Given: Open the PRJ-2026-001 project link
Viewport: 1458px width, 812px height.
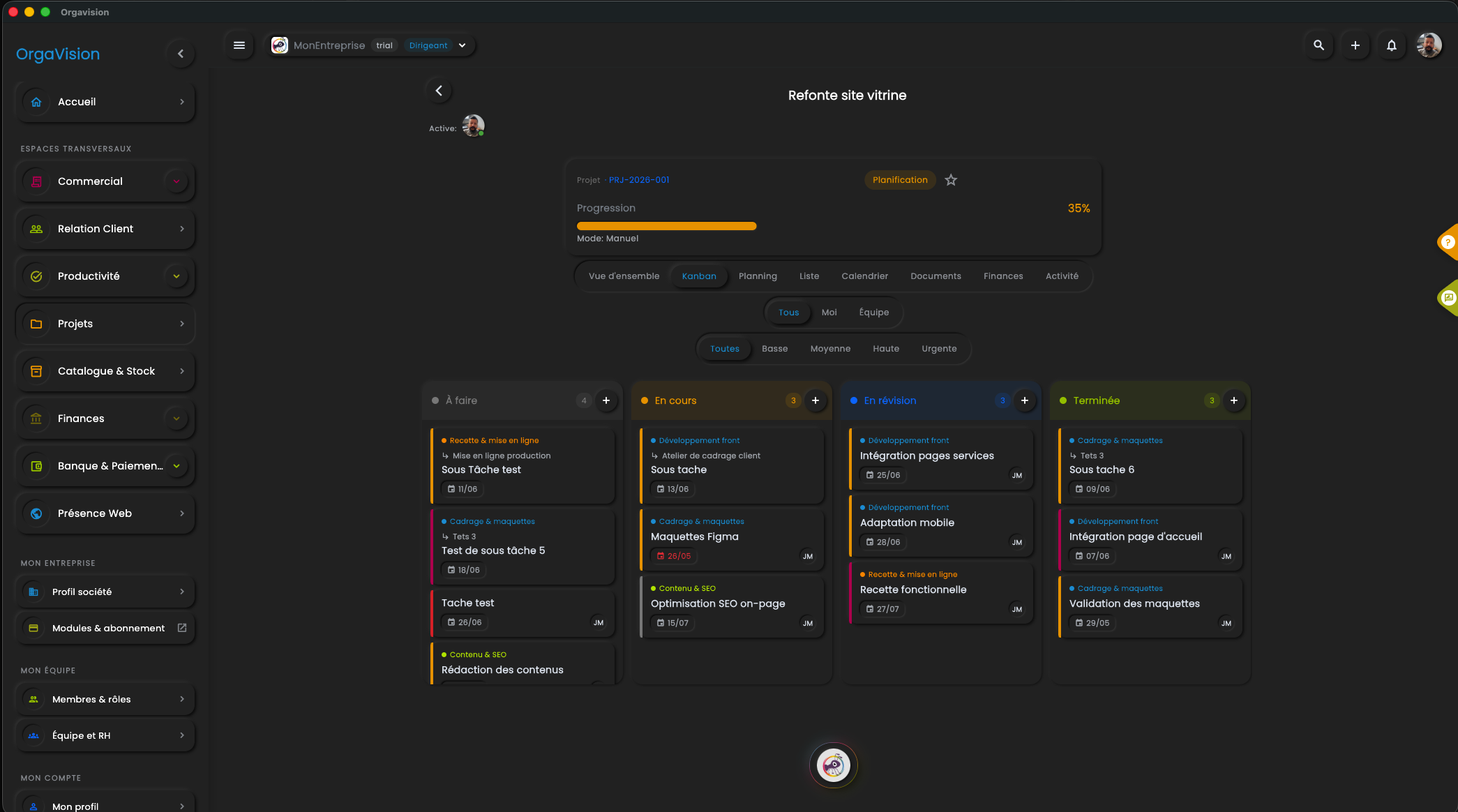Looking at the screenshot, I should 638,180.
